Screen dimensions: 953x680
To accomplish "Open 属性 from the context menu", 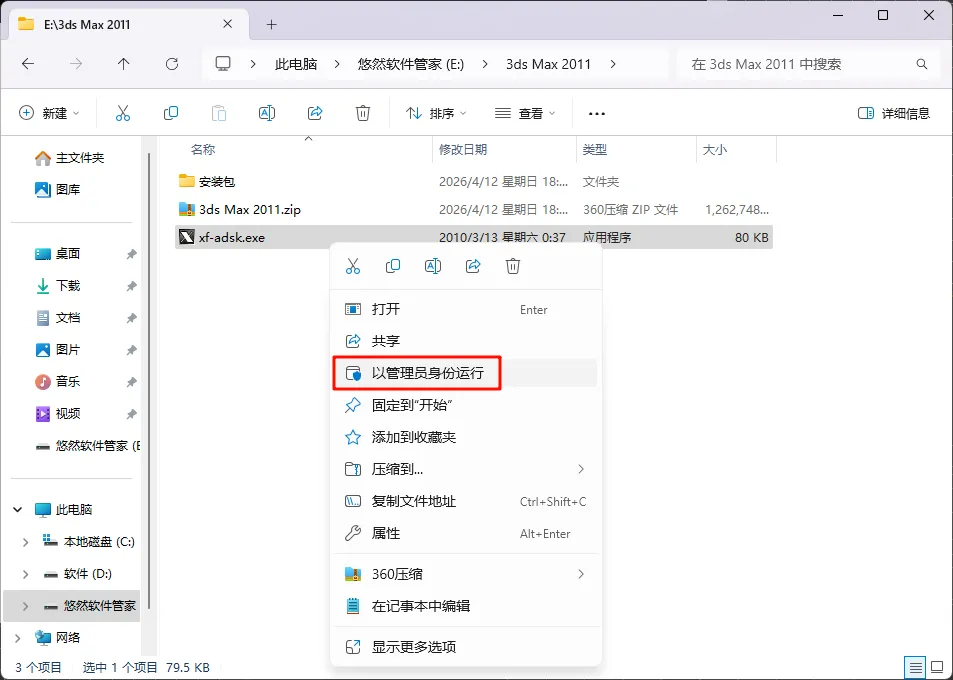I will point(466,534).
